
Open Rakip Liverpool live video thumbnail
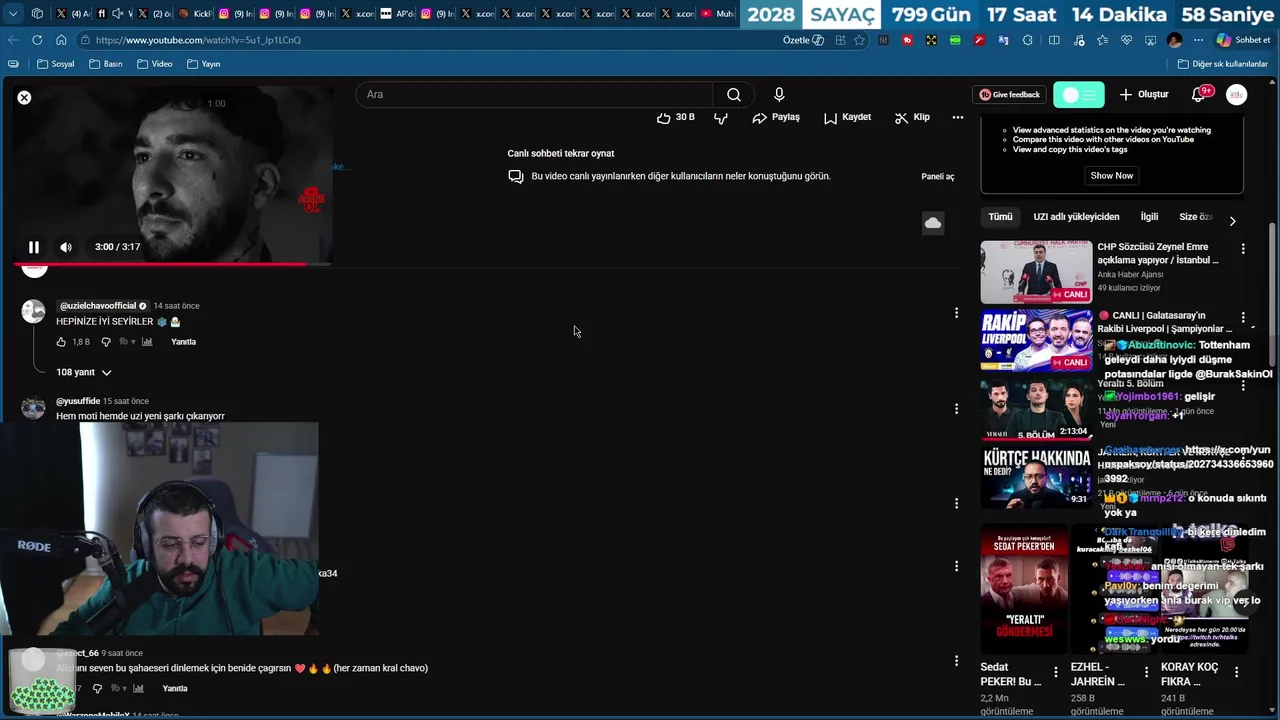point(1036,340)
